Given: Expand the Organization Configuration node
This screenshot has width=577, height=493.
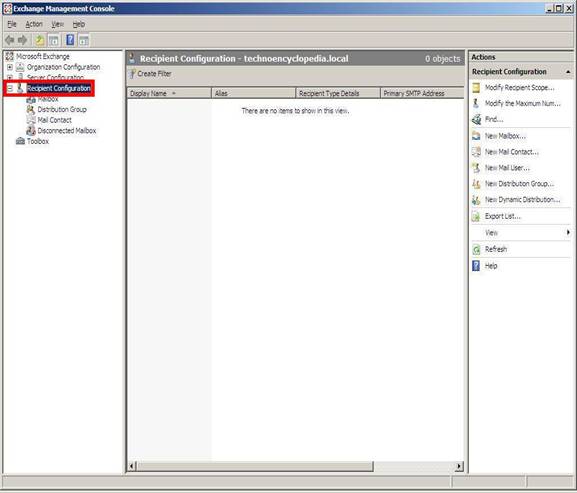Looking at the screenshot, I should [10, 67].
